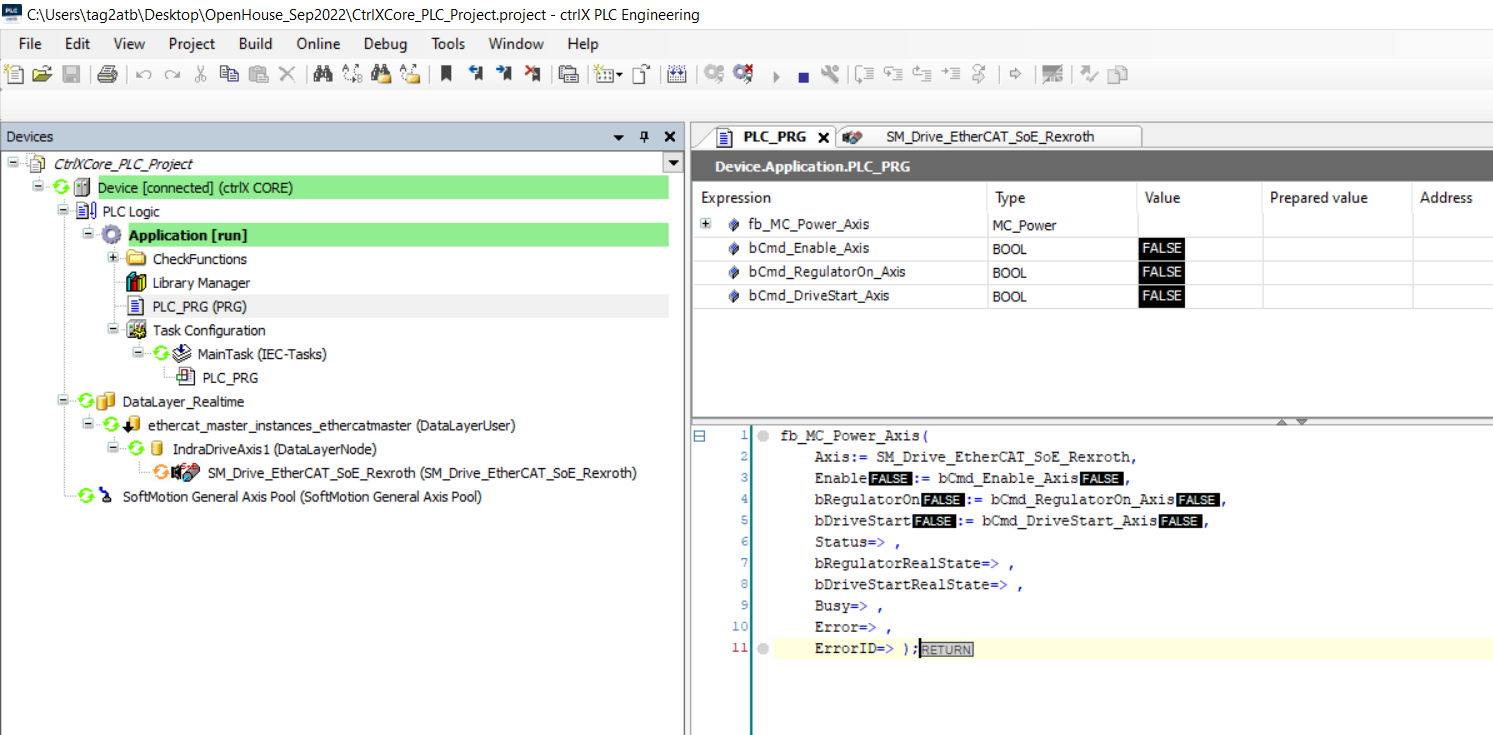Toggle breakpoint marker on code line 1
1493x735 pixels.
point(763,436)
